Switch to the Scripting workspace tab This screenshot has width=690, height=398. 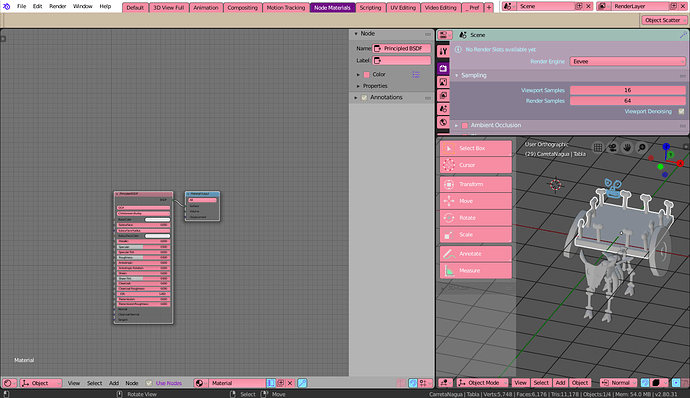tap(370, 7)
